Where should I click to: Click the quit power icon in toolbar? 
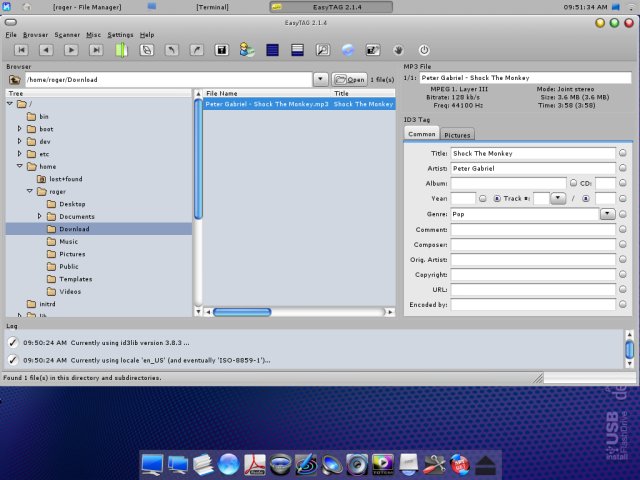[423, 49]
